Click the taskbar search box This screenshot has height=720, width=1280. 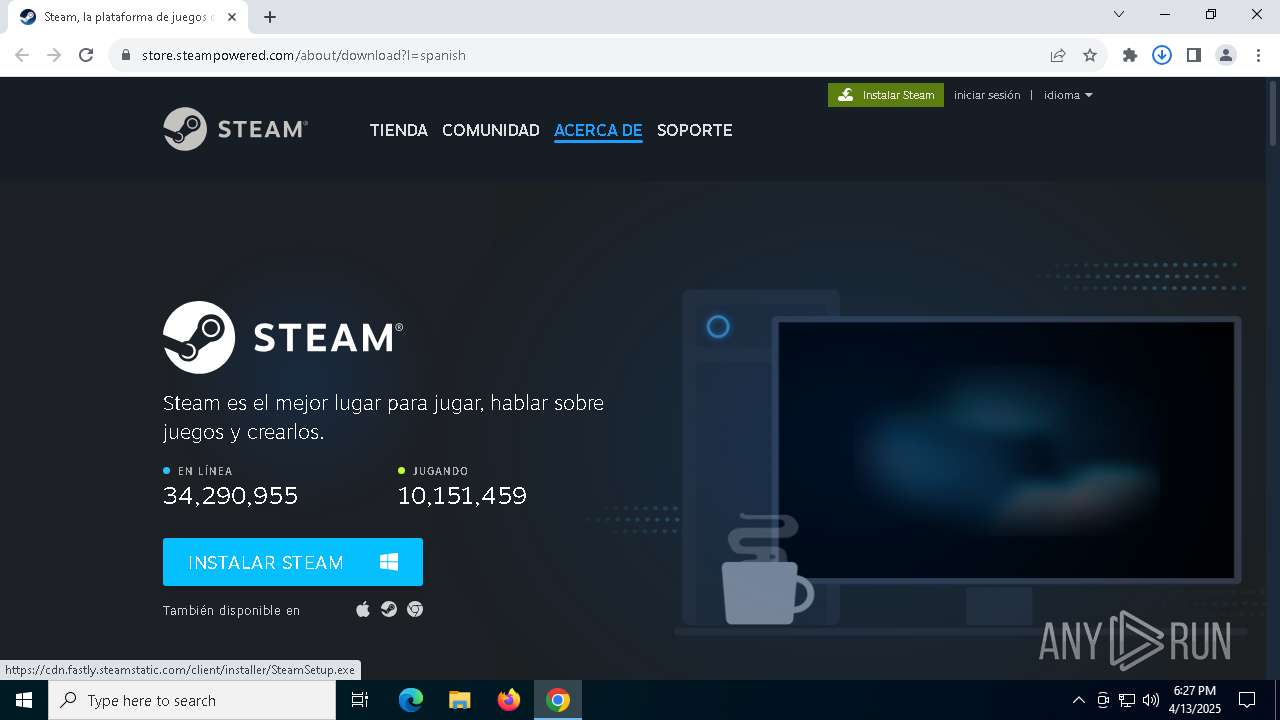[x=192, y=700]
